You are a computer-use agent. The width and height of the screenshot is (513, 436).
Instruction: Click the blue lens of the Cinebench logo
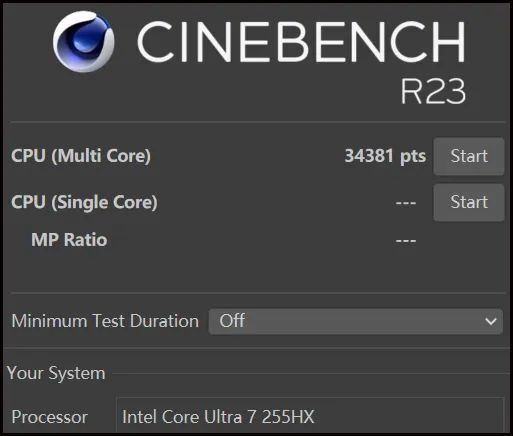[82, 42]
